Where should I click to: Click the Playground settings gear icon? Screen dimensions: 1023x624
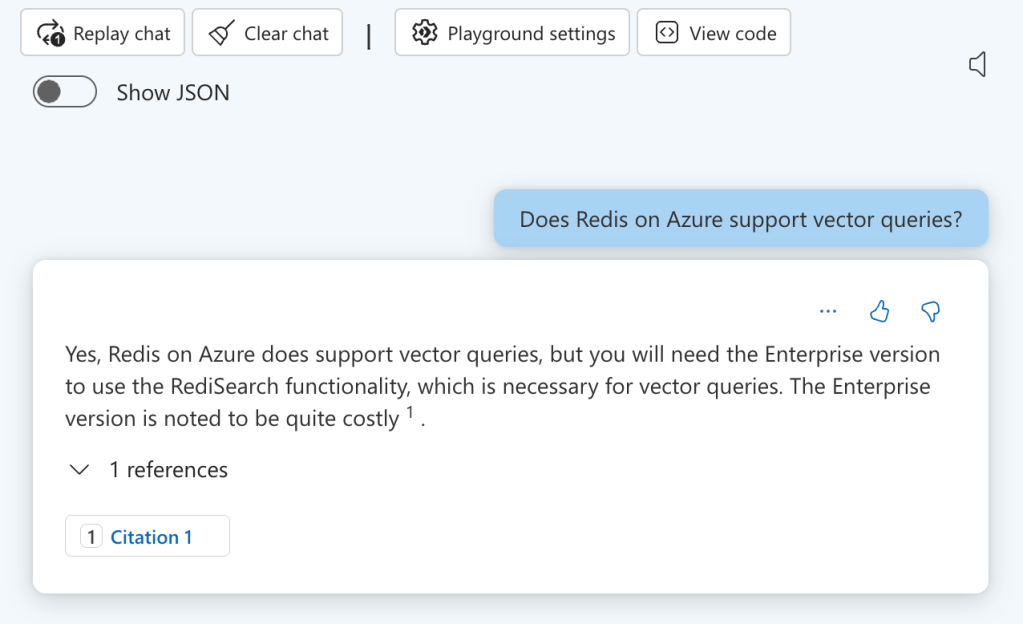tap(425, 33)
